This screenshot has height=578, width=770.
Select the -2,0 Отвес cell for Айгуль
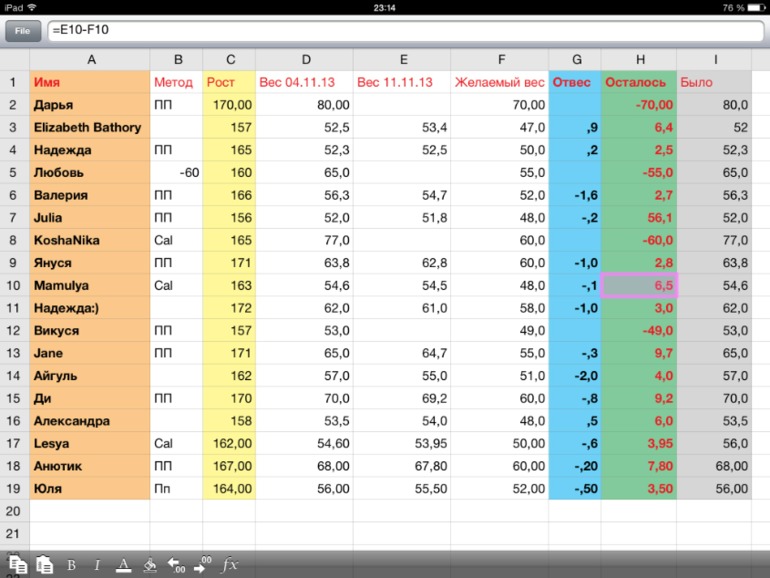576,376
